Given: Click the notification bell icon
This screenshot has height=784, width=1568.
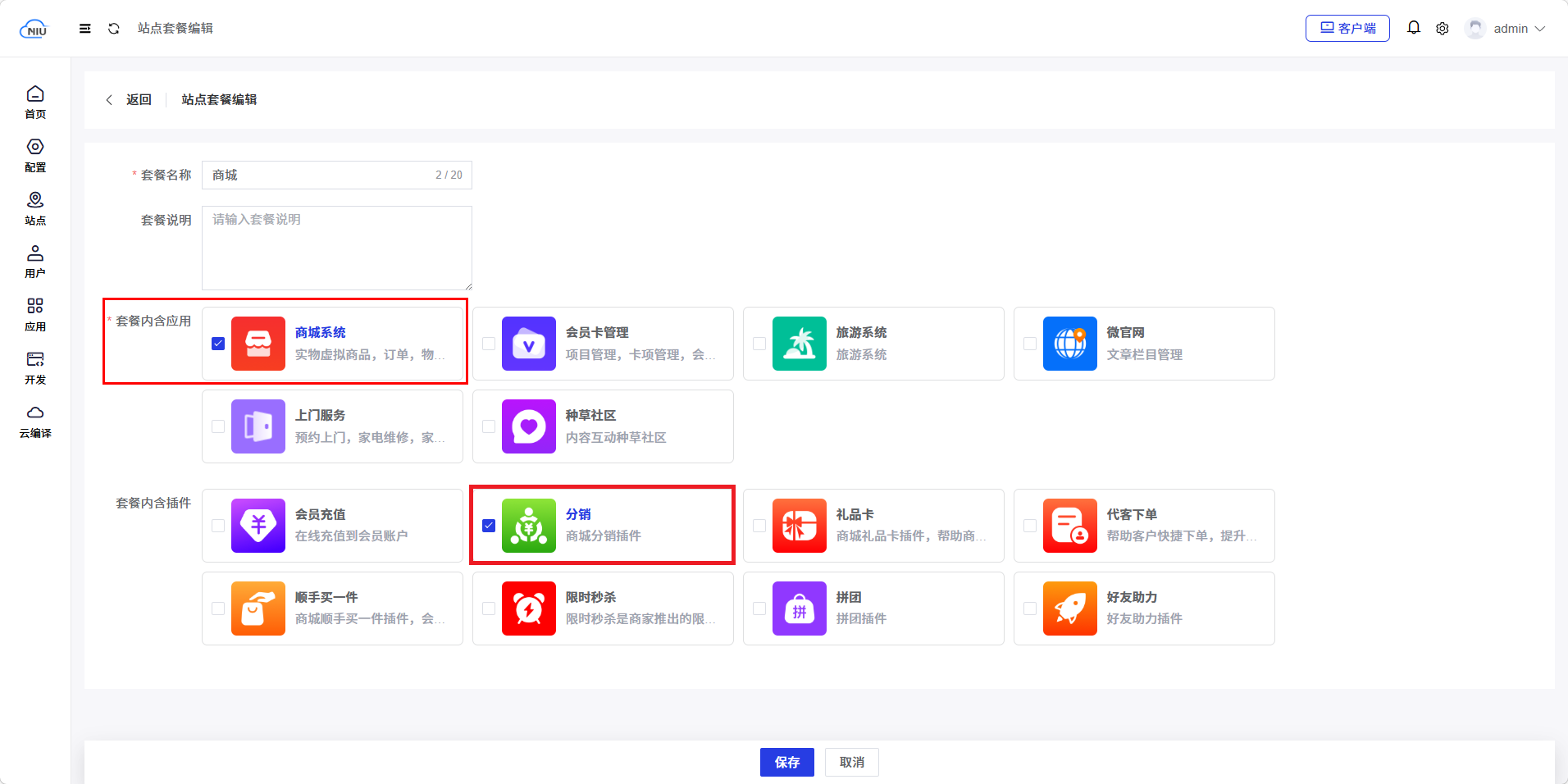Looking at the screenshot, I should [1414, 28].
